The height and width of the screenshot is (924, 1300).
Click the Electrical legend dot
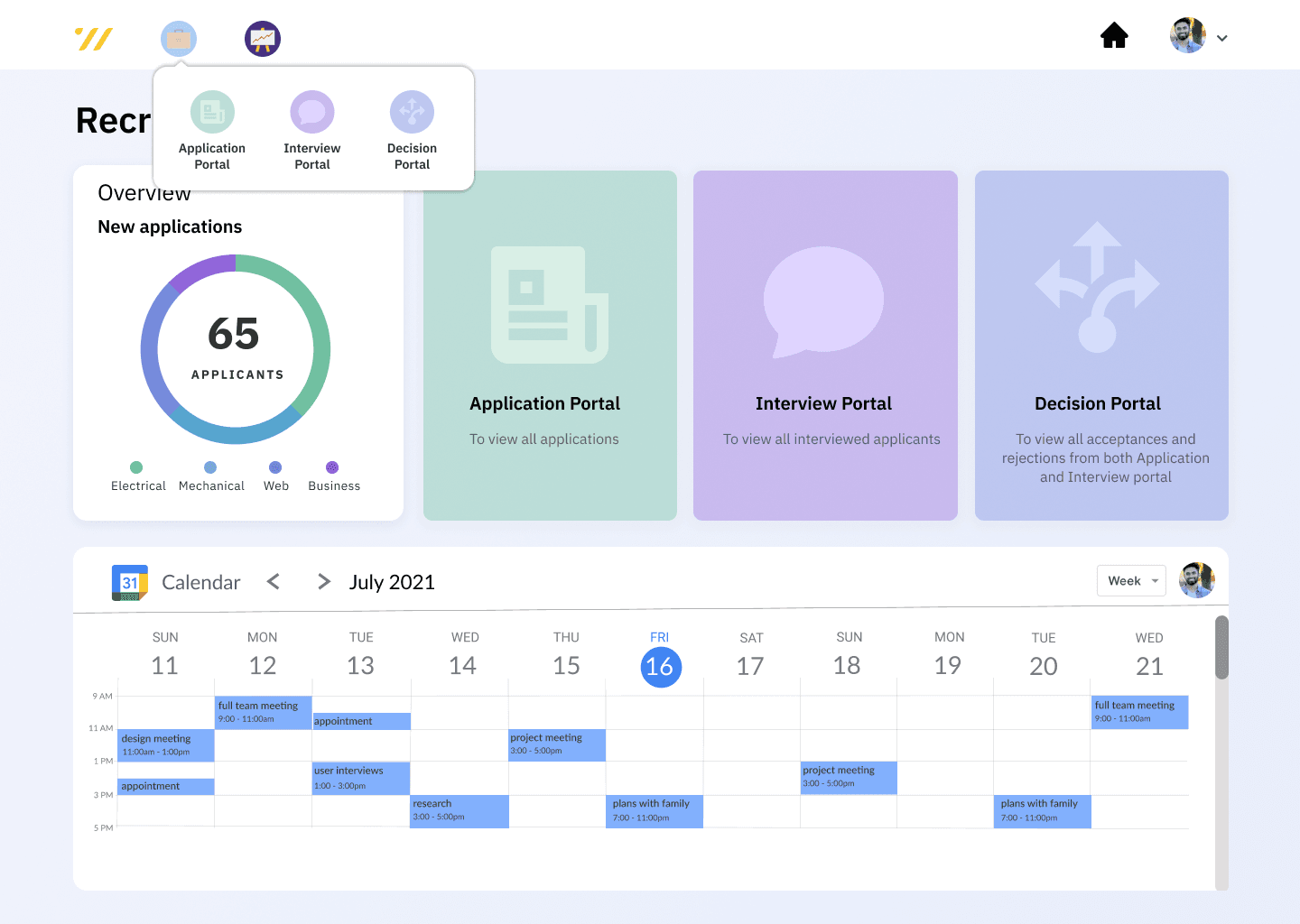click(136, 467)
